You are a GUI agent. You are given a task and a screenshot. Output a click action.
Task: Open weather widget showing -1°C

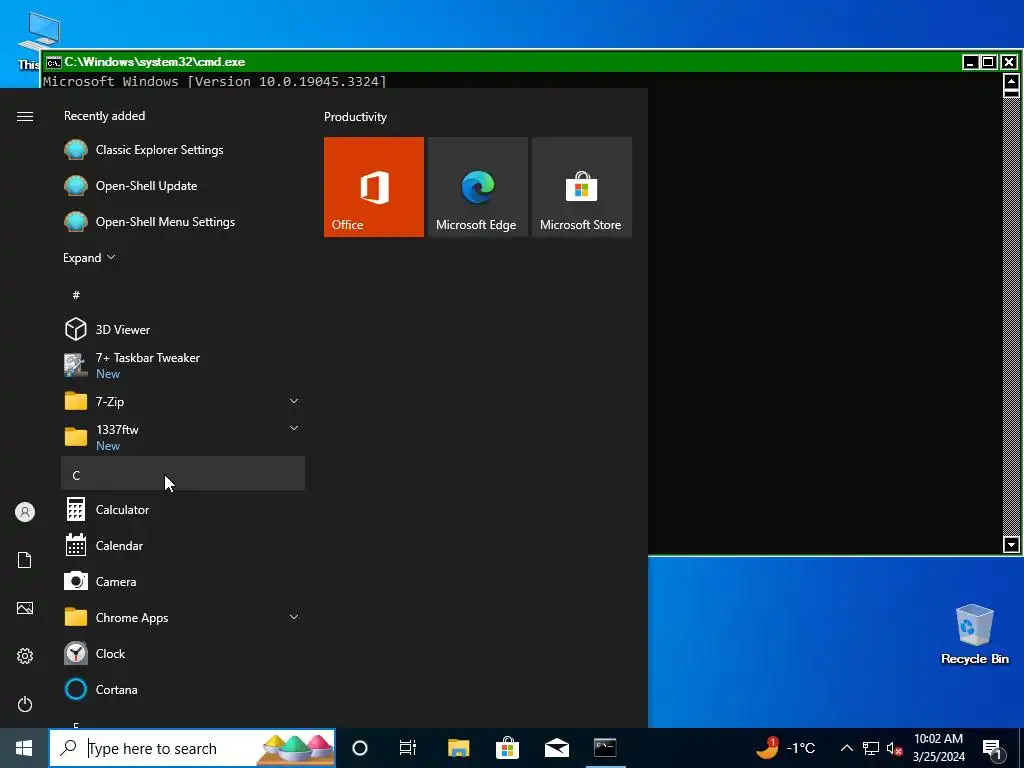(x=785, y=748)
